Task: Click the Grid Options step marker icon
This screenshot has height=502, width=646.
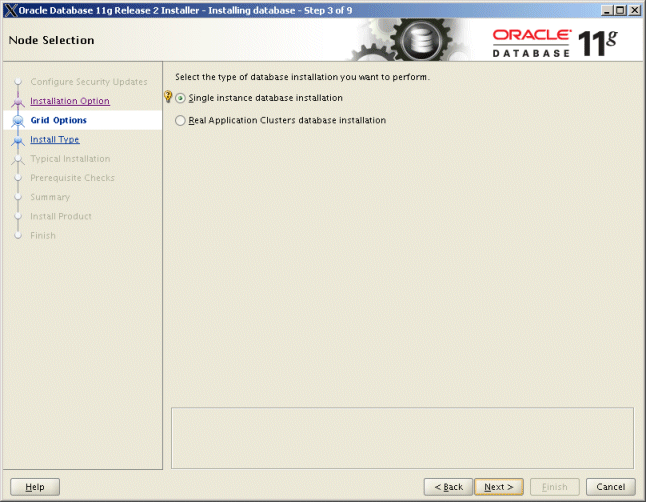Action: [18, 120]
